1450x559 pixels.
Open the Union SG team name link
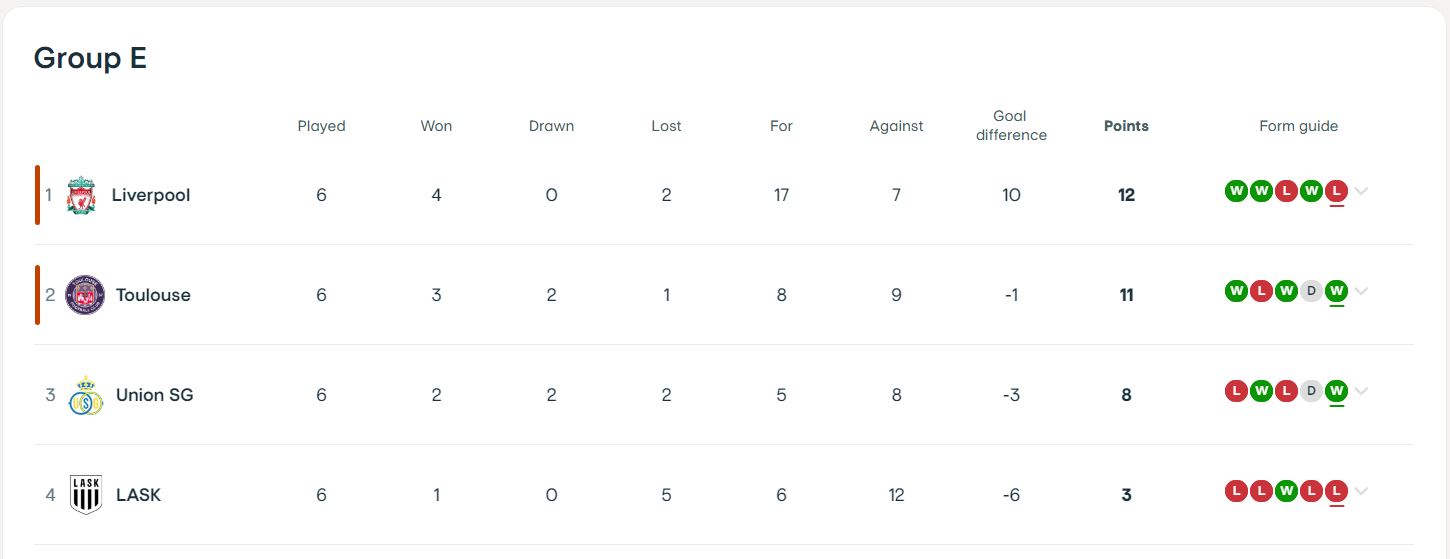155,395
